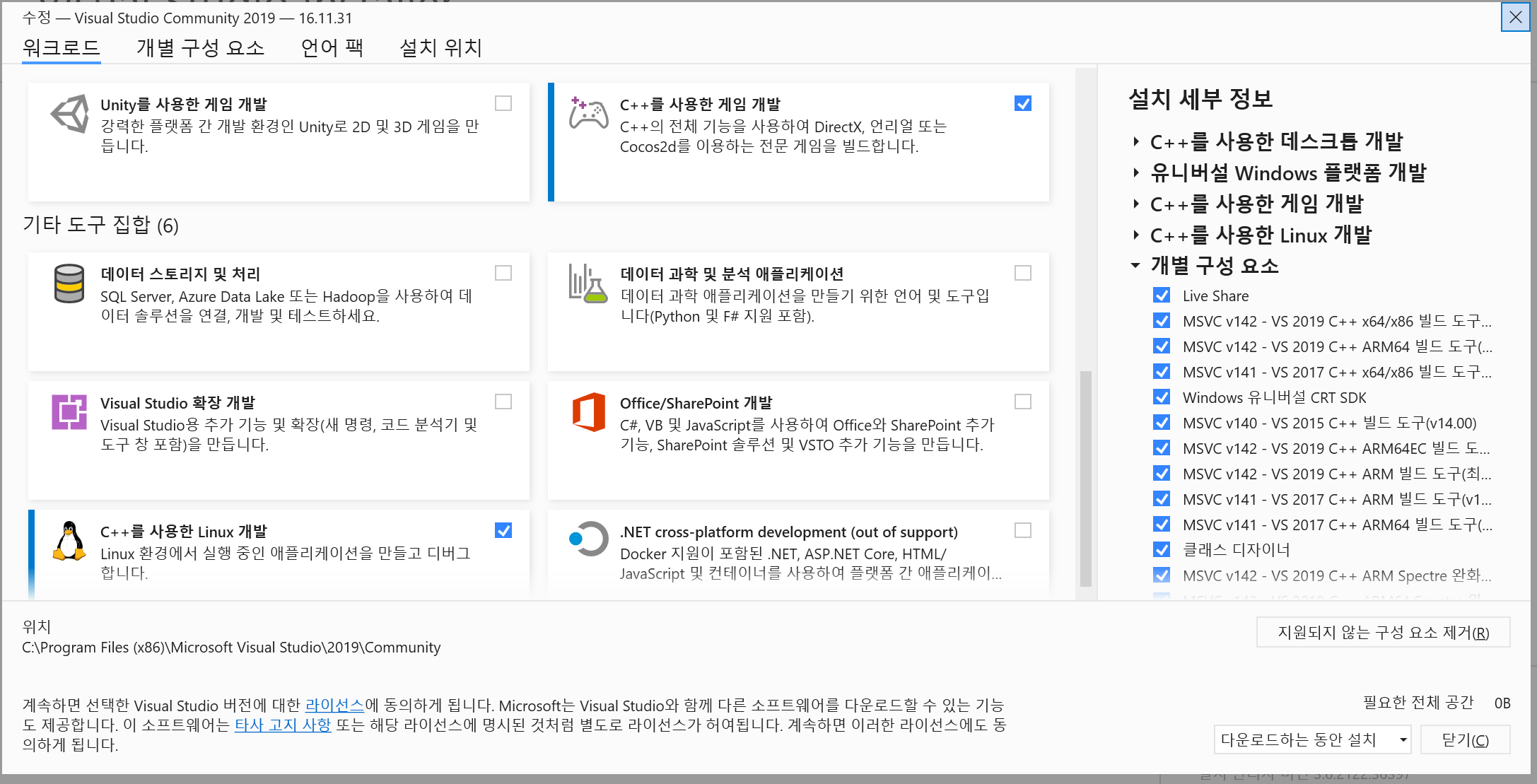Close the installer modify dialog
The image size is (1537, 784).
1515,17
